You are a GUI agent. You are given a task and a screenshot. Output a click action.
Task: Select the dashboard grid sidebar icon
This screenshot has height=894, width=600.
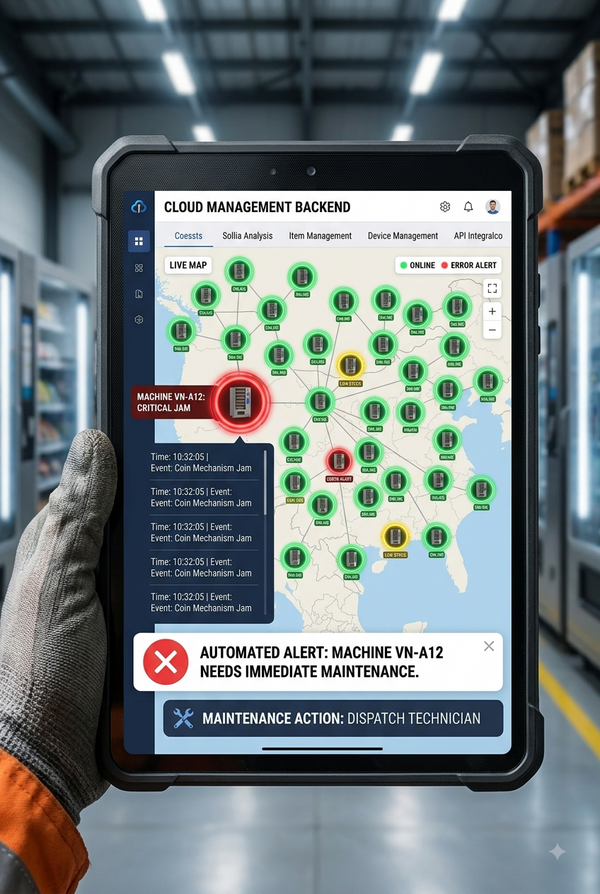(139, 241)
